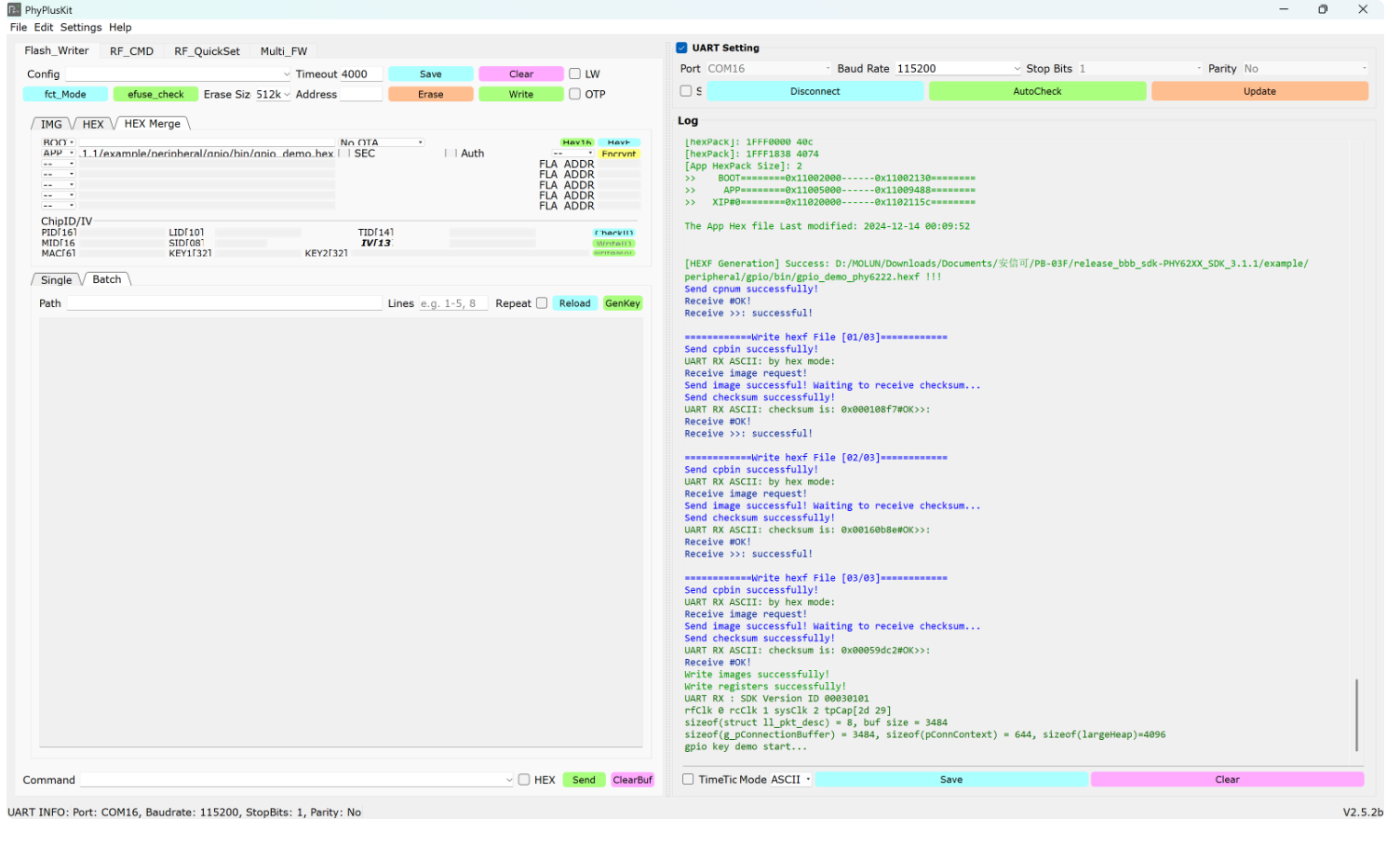Enable HEX checkbox next to Command

[524, 780]
